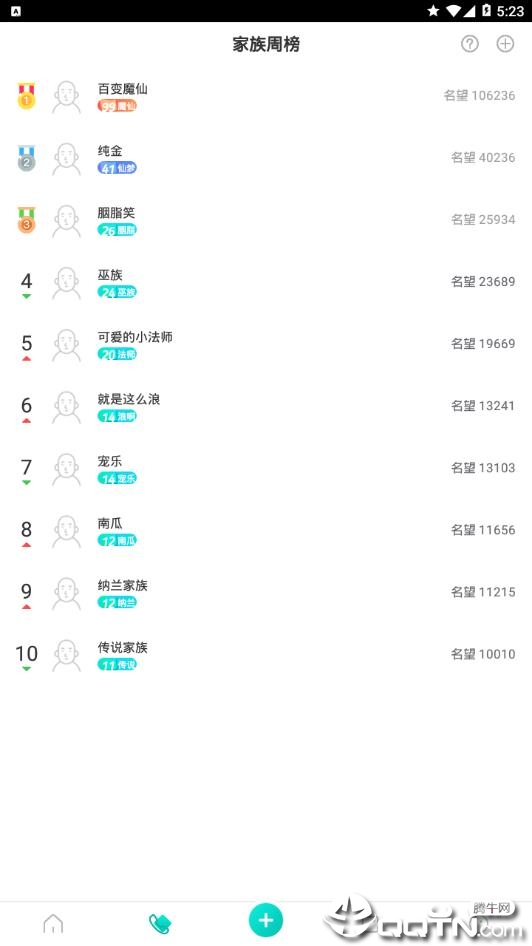532x946 pixels.
Task: Select 可爱的小法师 family name
Action: click(135, 337)
